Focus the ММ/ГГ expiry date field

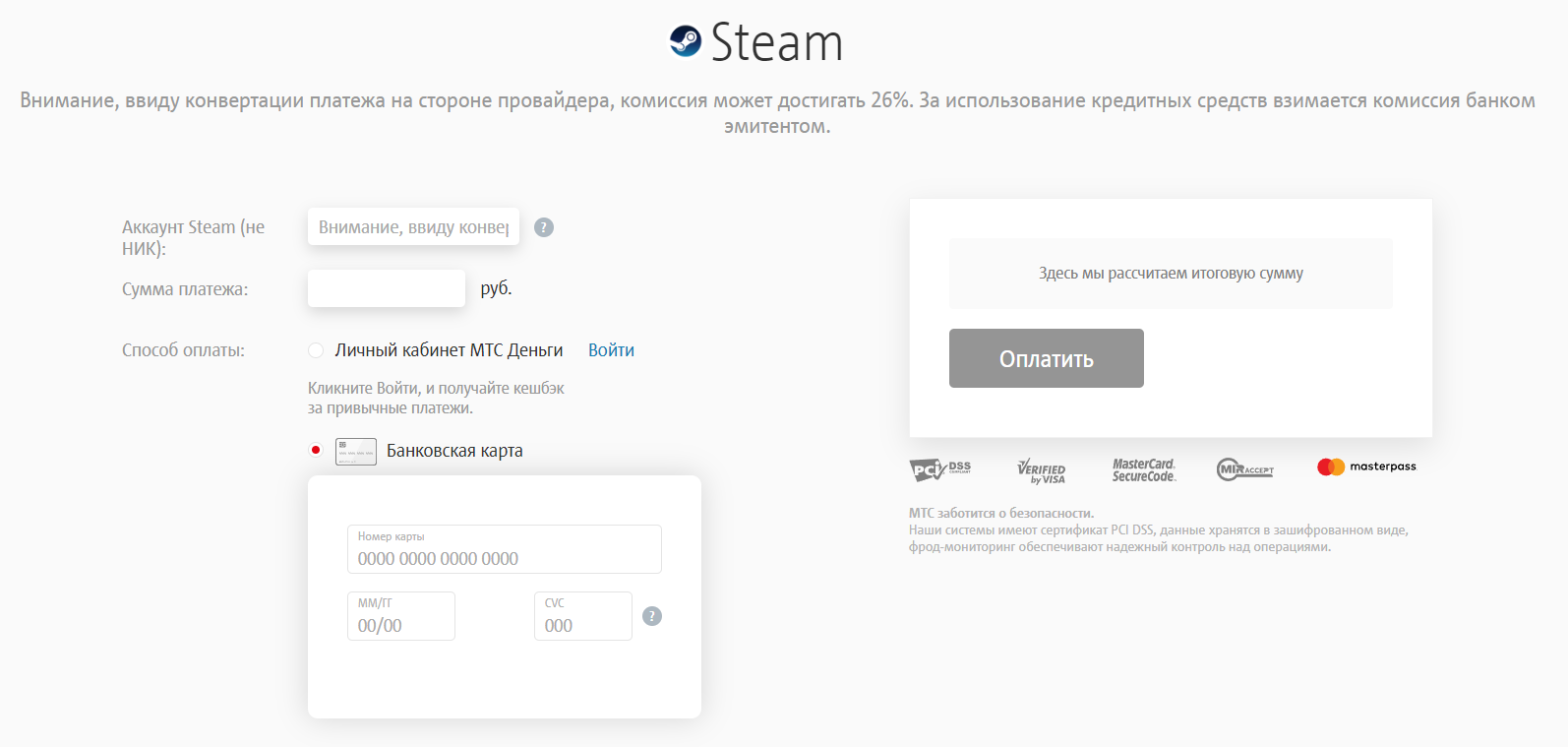click(x=401, y=616)
